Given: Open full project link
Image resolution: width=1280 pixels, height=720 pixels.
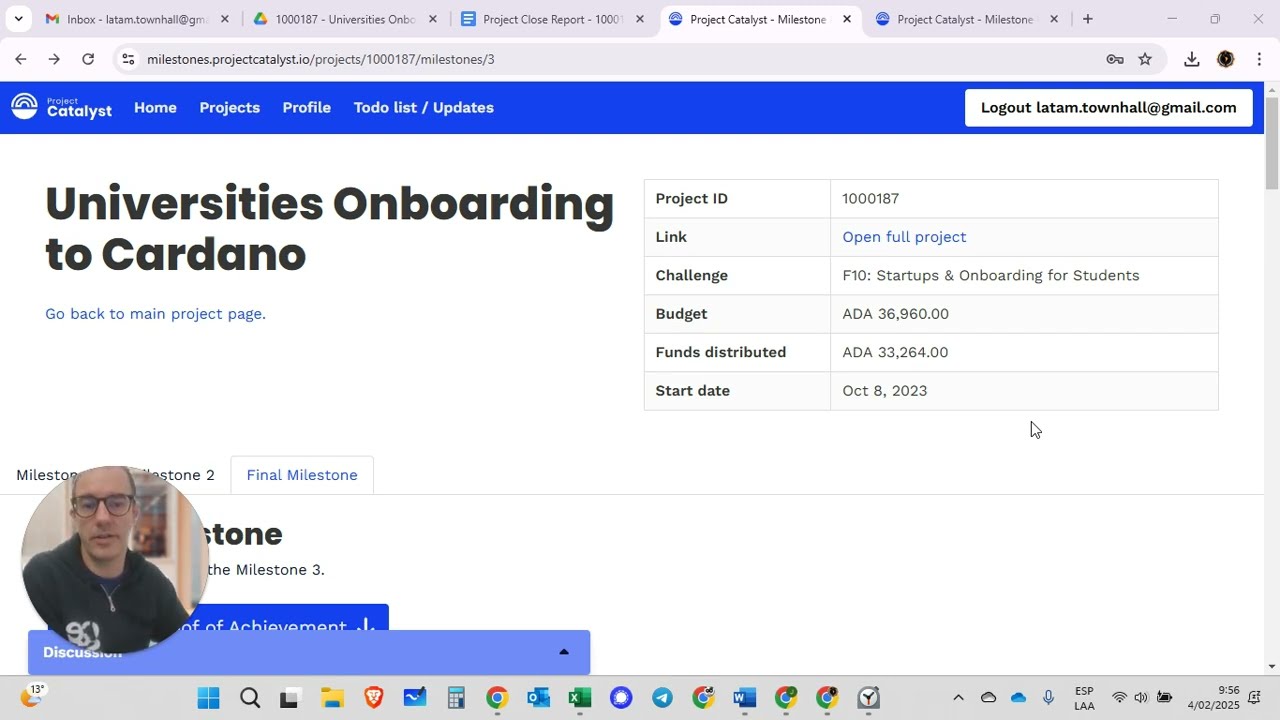Looking at the screenshot, I should point(904,236).
